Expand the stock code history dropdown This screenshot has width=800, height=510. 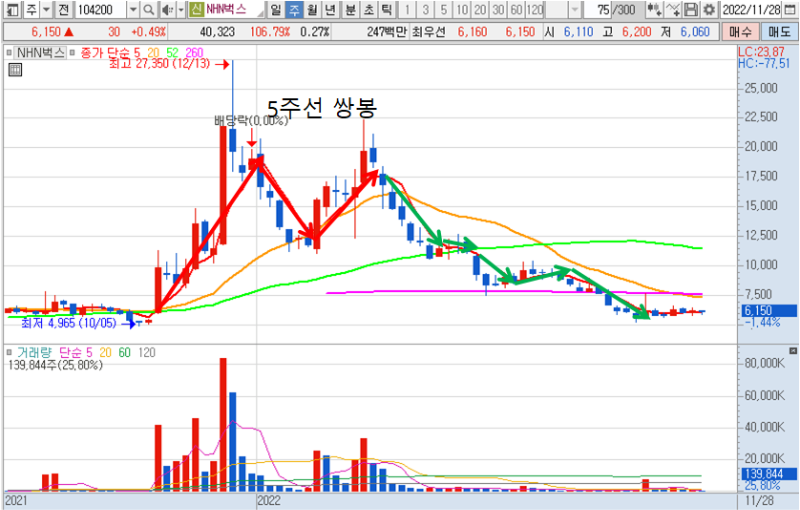click(133, 9)
